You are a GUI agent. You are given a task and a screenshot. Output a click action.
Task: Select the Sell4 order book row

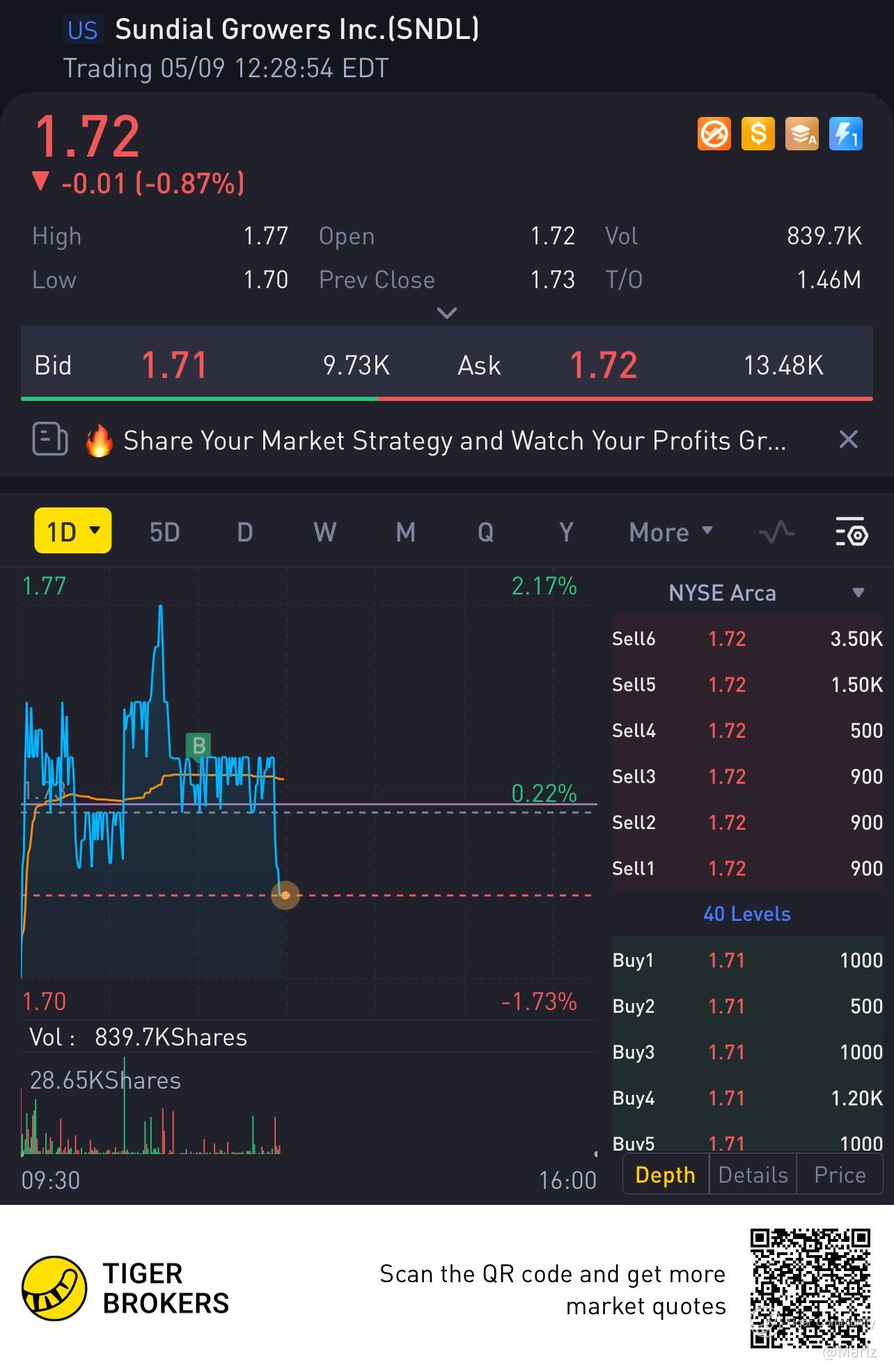(747, 730)
